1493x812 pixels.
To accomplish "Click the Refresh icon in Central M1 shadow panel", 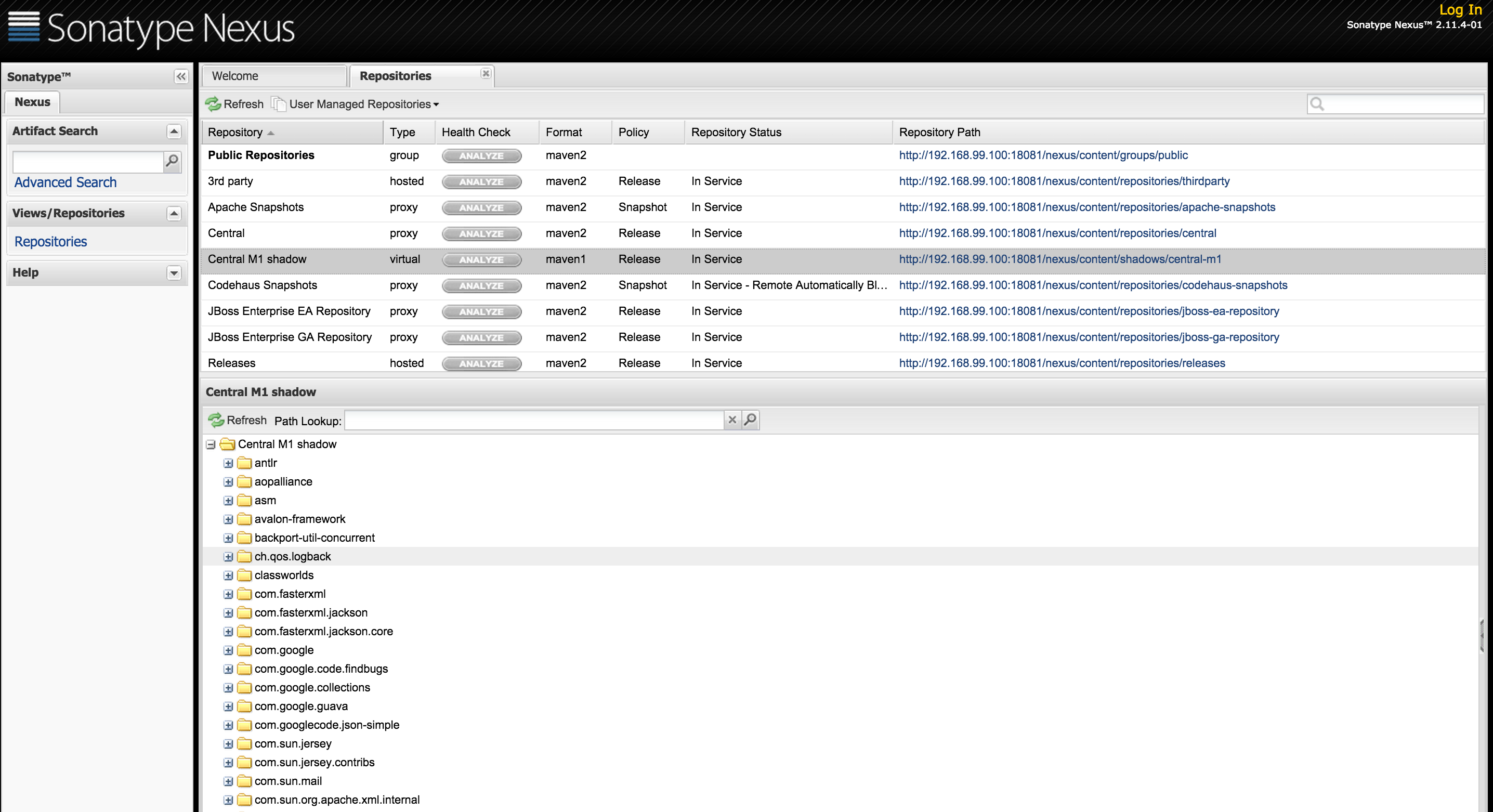I will pyautogui.click(x=216, y=419).
